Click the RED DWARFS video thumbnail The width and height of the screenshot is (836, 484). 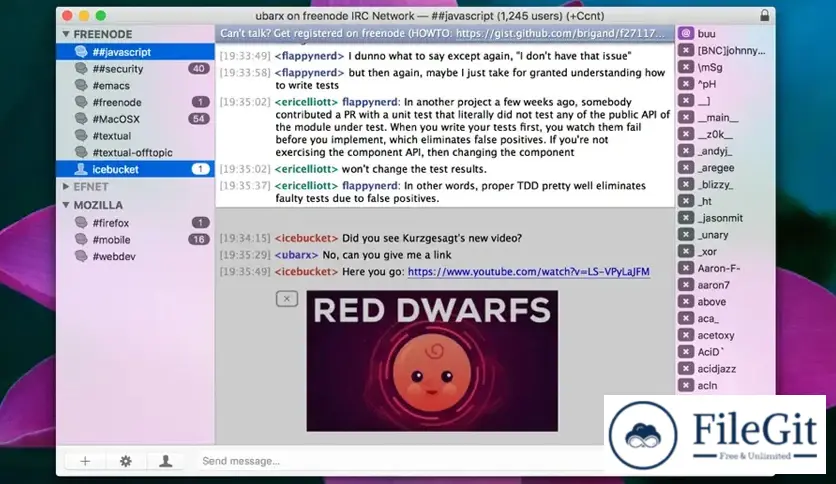pyautogui.click(x=432, y=361)
